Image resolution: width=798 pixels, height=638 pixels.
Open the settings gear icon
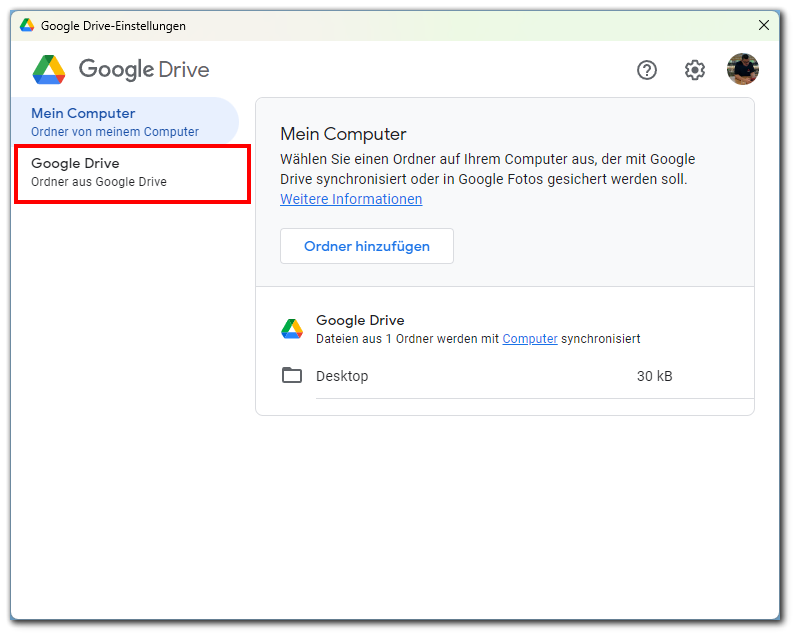tap(695, 70)
